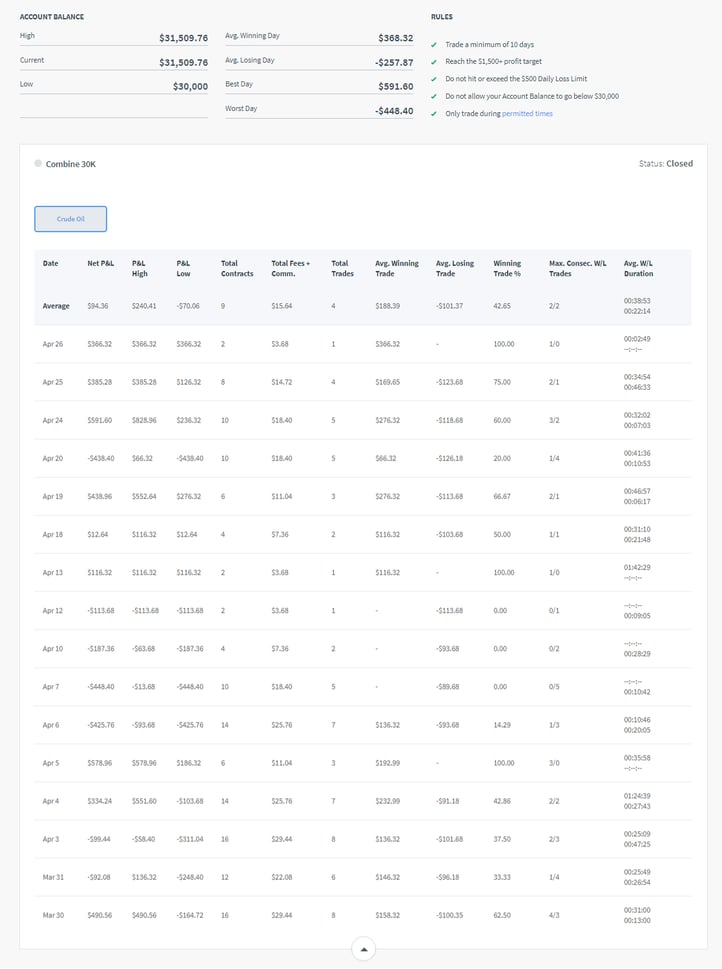Click checkmark beside the $1,500+ profit target rule
The width and height of the screenshot is (722, 969).
(x=434, y=62)
